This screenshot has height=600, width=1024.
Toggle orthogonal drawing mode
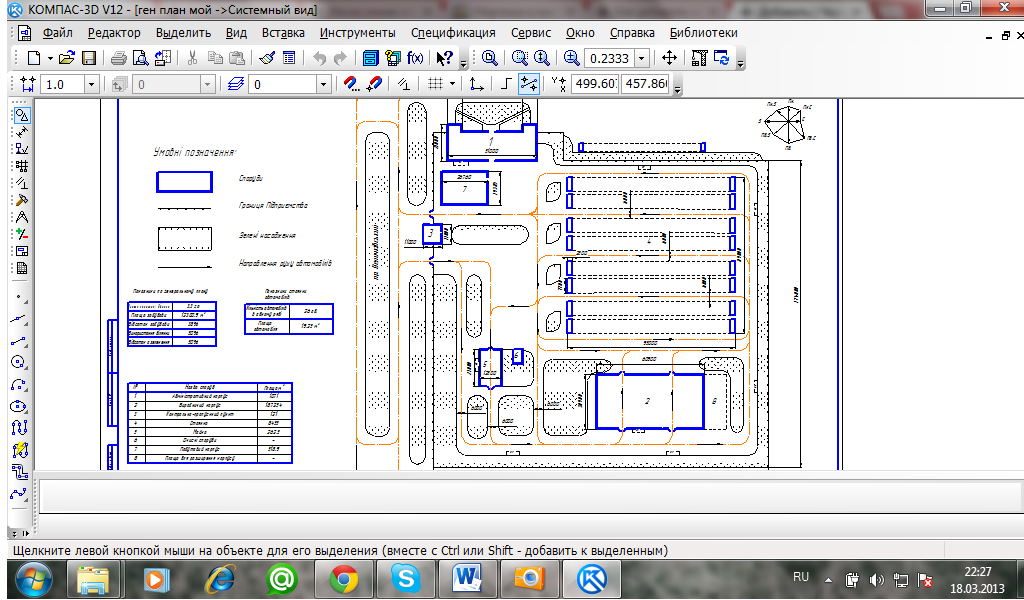505,84
